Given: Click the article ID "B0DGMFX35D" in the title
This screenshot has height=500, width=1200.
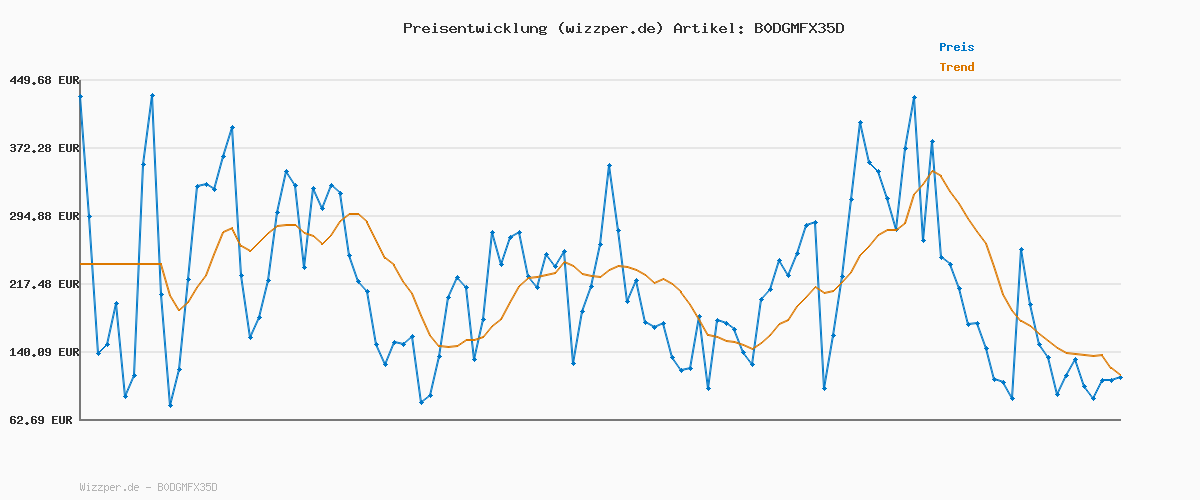Looking at the screenshot, I should (x=798, y=28).
